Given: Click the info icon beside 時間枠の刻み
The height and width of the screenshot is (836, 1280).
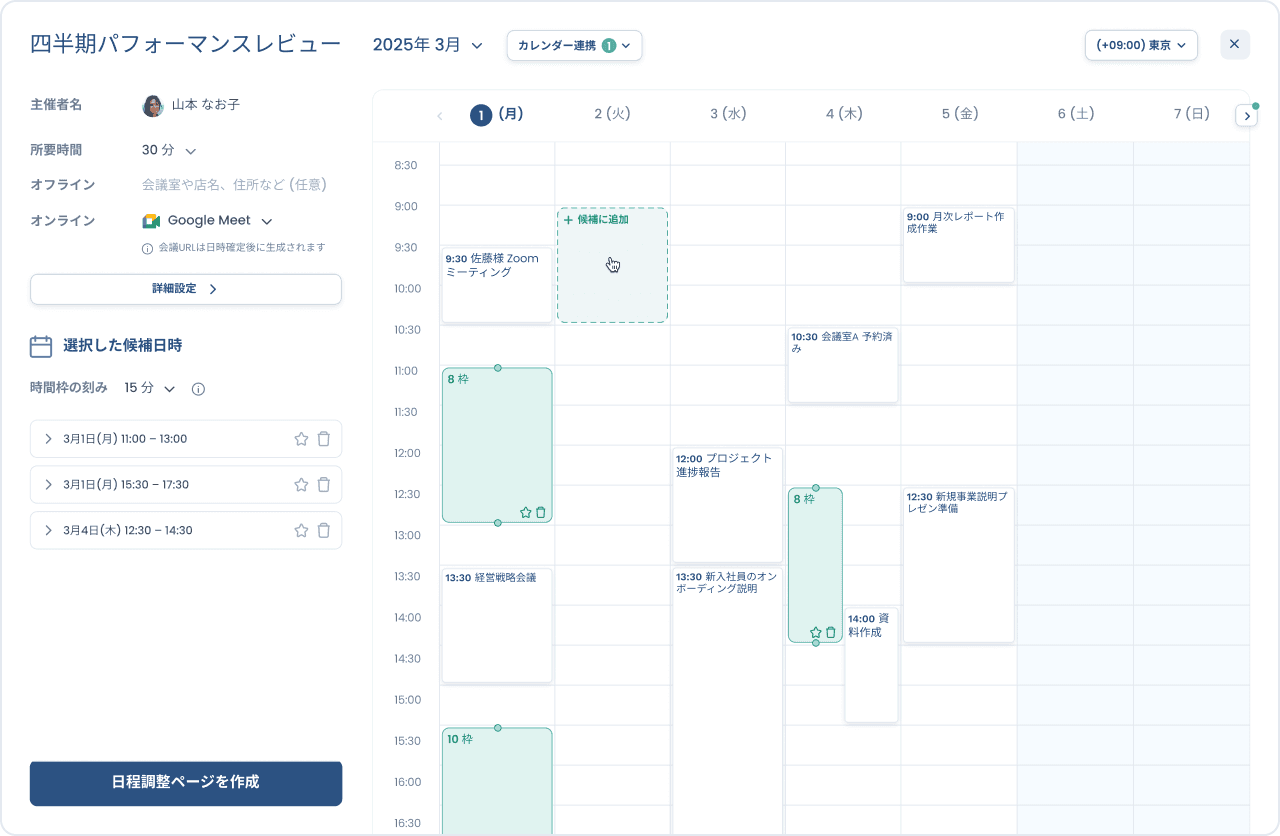Looking at the screenshot, I should [198, 389].
